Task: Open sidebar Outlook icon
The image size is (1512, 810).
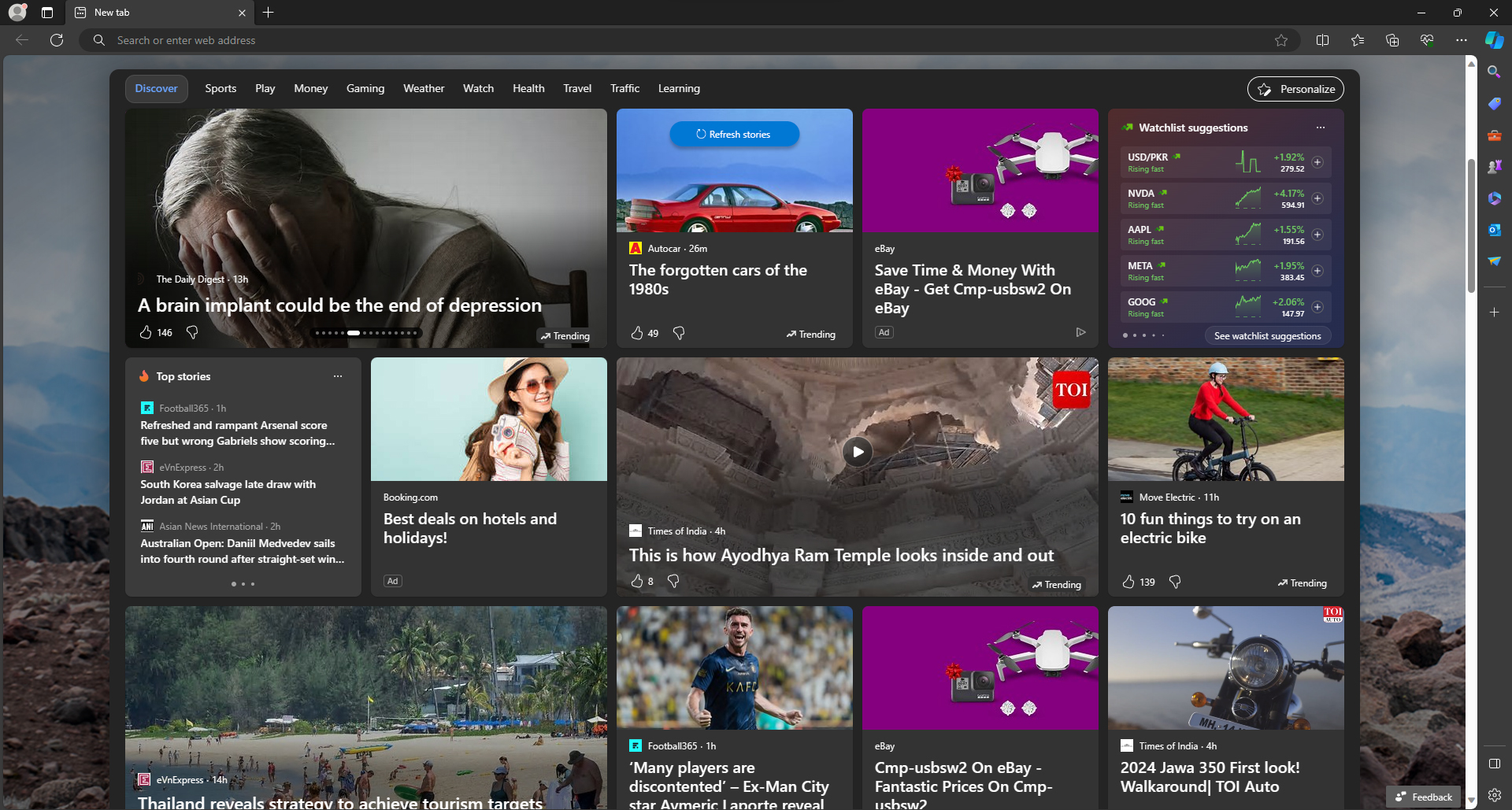Action: pyautogui.click(x=1494, y=230)
